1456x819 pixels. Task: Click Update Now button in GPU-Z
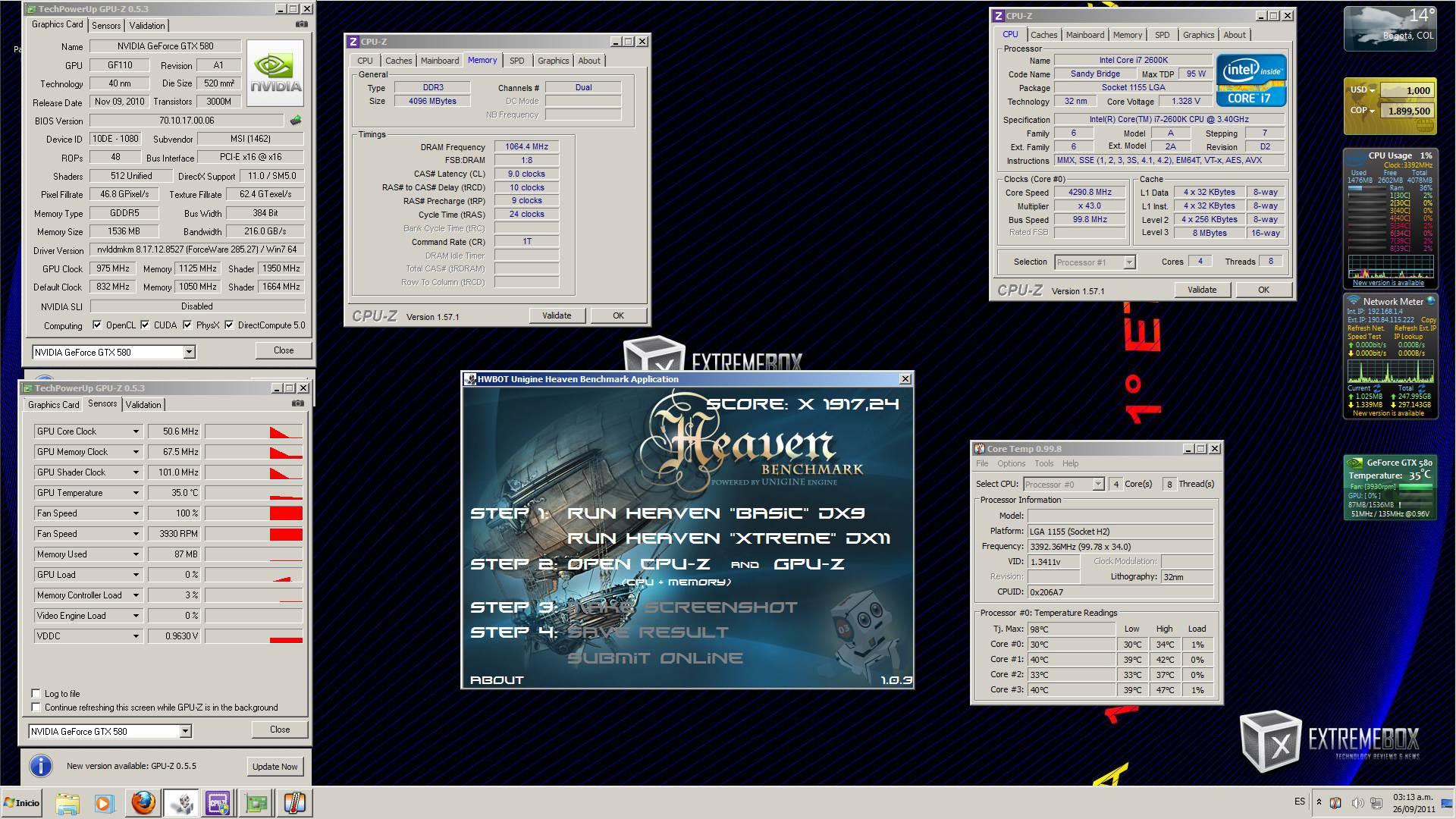[x=275, y=767]
